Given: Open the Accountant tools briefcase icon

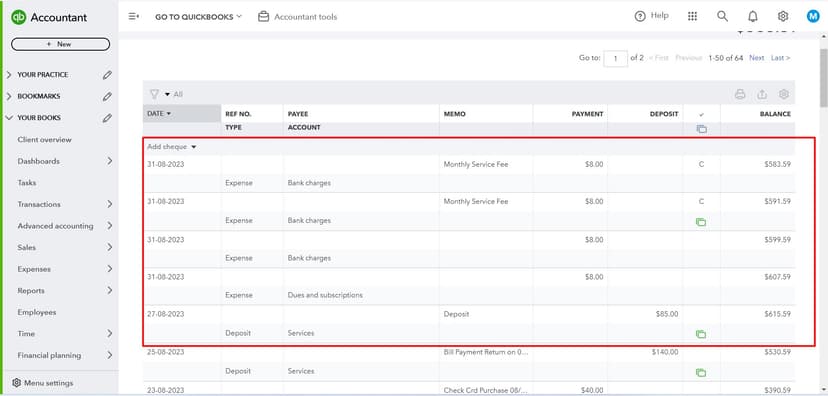Looking at the screenshot, I should point(264,16).
